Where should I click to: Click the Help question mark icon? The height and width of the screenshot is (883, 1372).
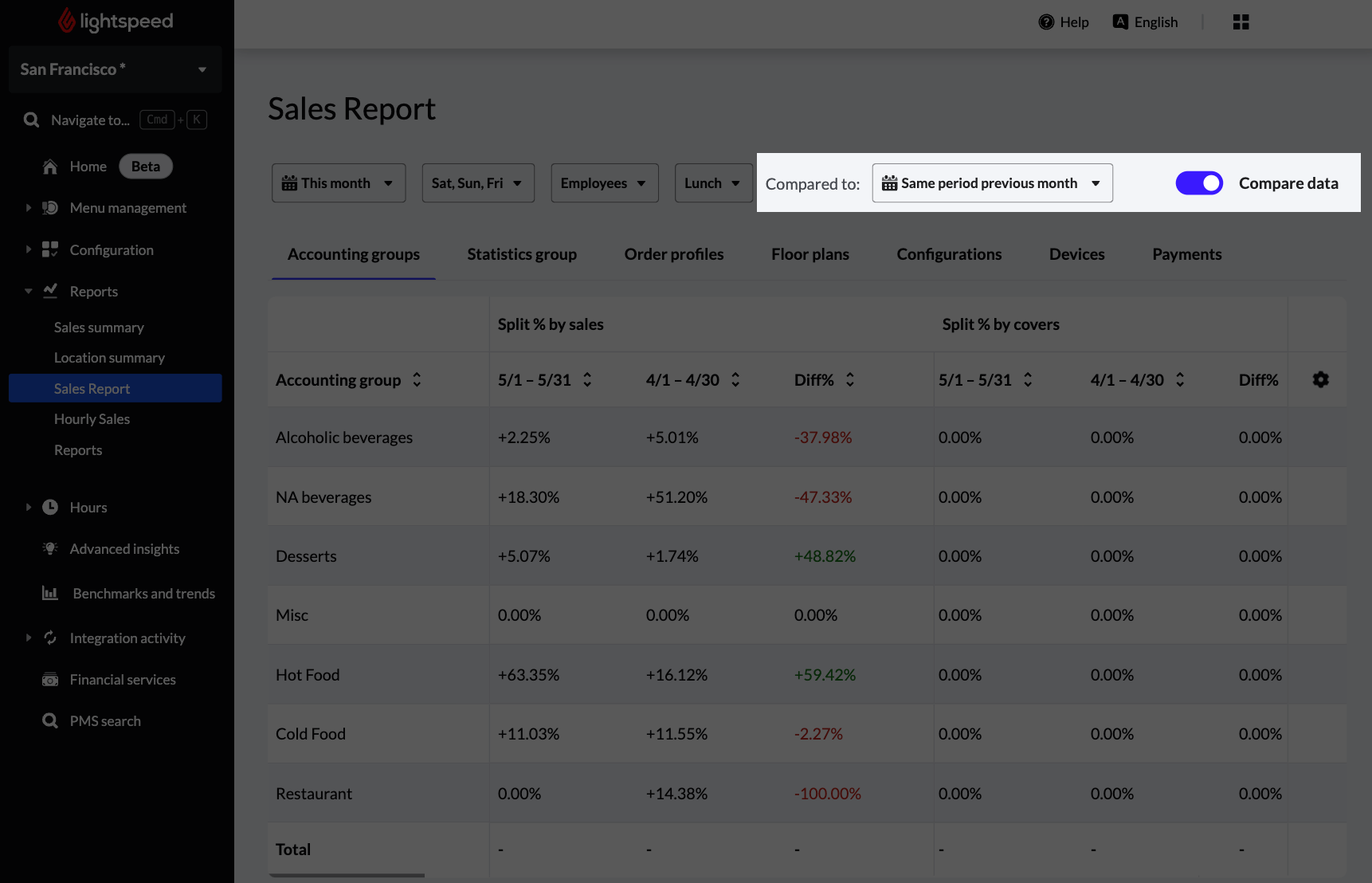tap(1046, 22)
